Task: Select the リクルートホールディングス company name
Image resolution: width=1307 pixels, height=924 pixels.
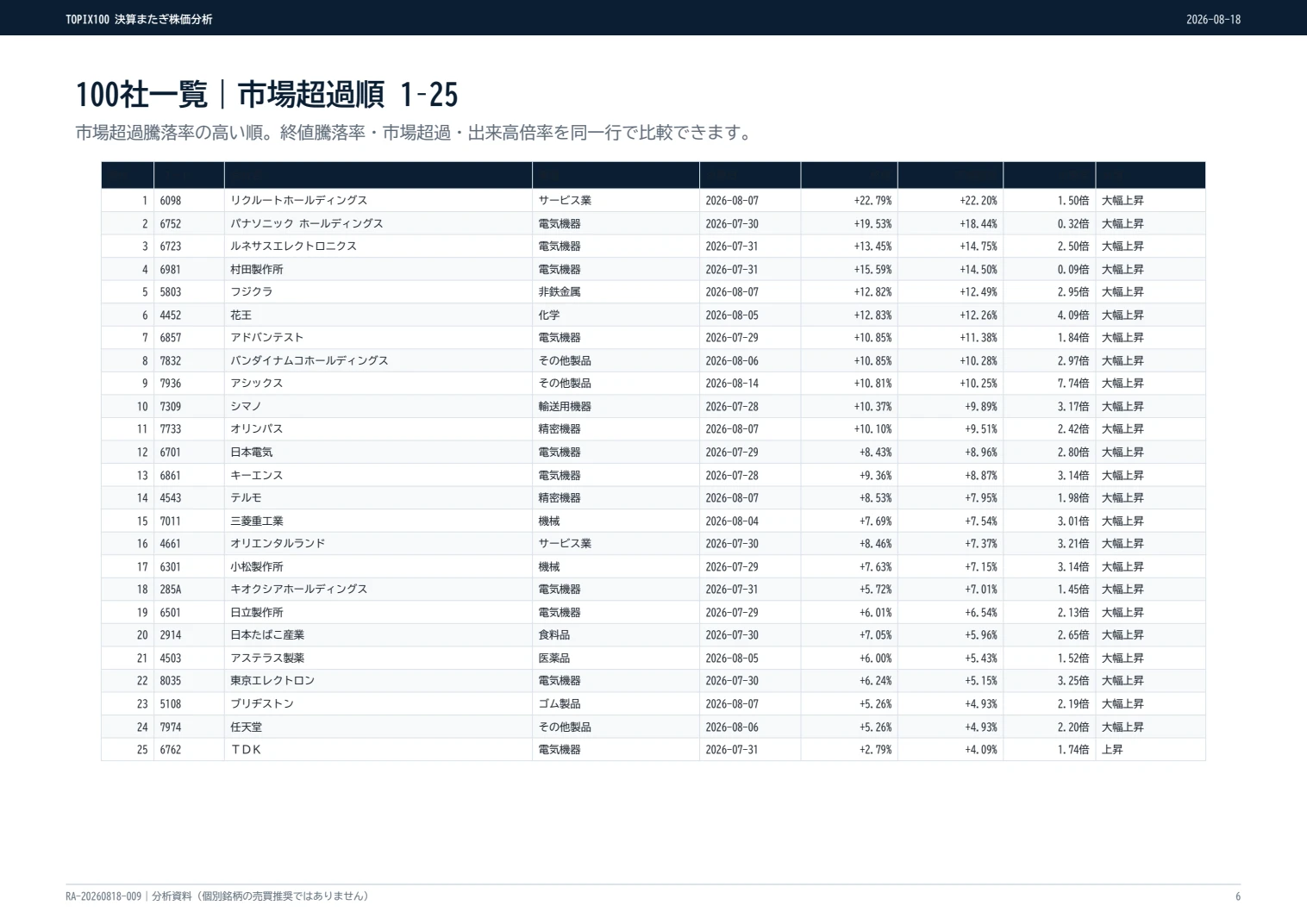Action: pos(298,201)
